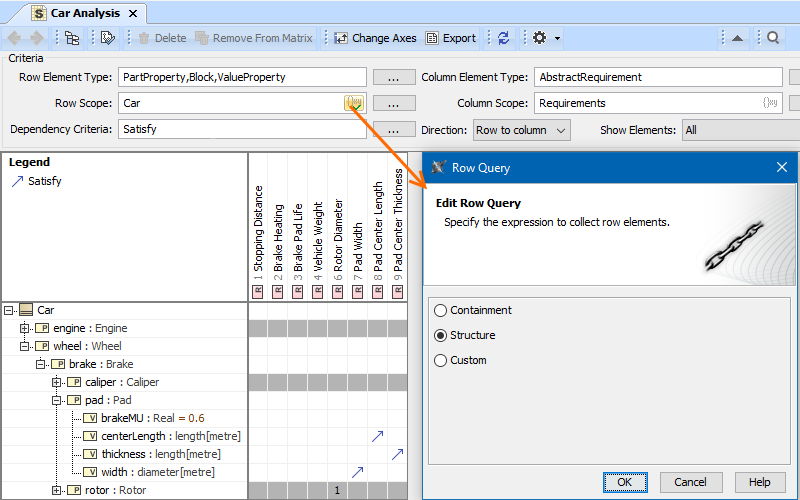The width and height of the screenshot is (800, 500).
Task: Cancel the Row Query dialog
Action: click(691, 482)
